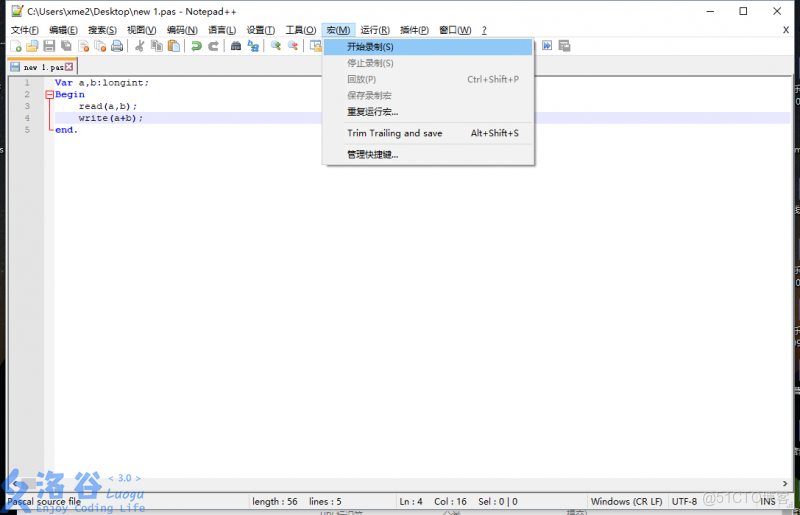Click the length : 56 status entry
800x515 pixels.
pos(274,502)
